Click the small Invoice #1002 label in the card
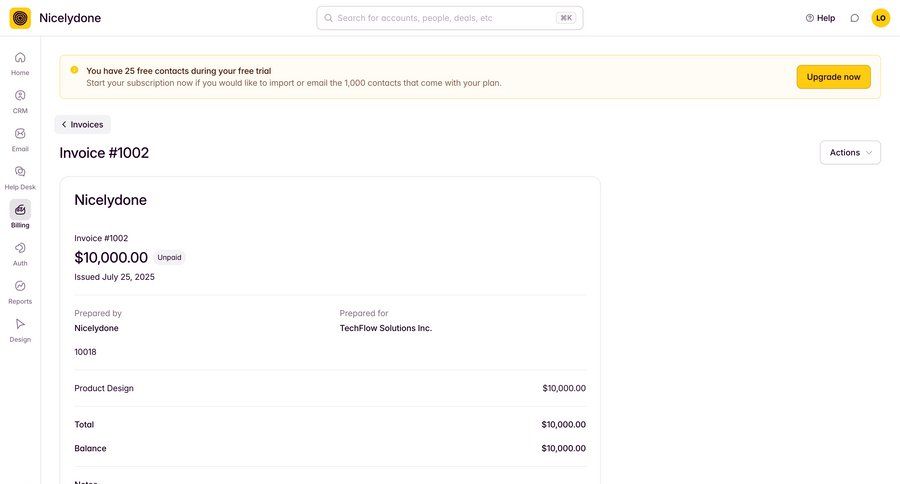900x484 pixels. (101, 238)
